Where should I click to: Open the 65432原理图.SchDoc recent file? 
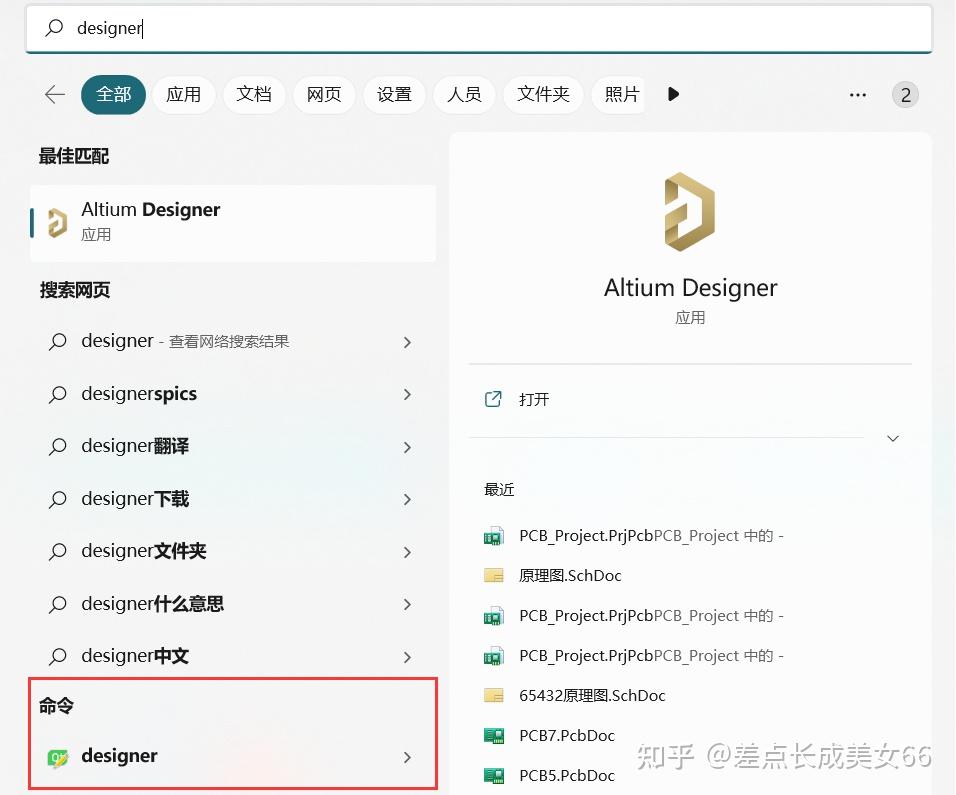coord(592,695)
